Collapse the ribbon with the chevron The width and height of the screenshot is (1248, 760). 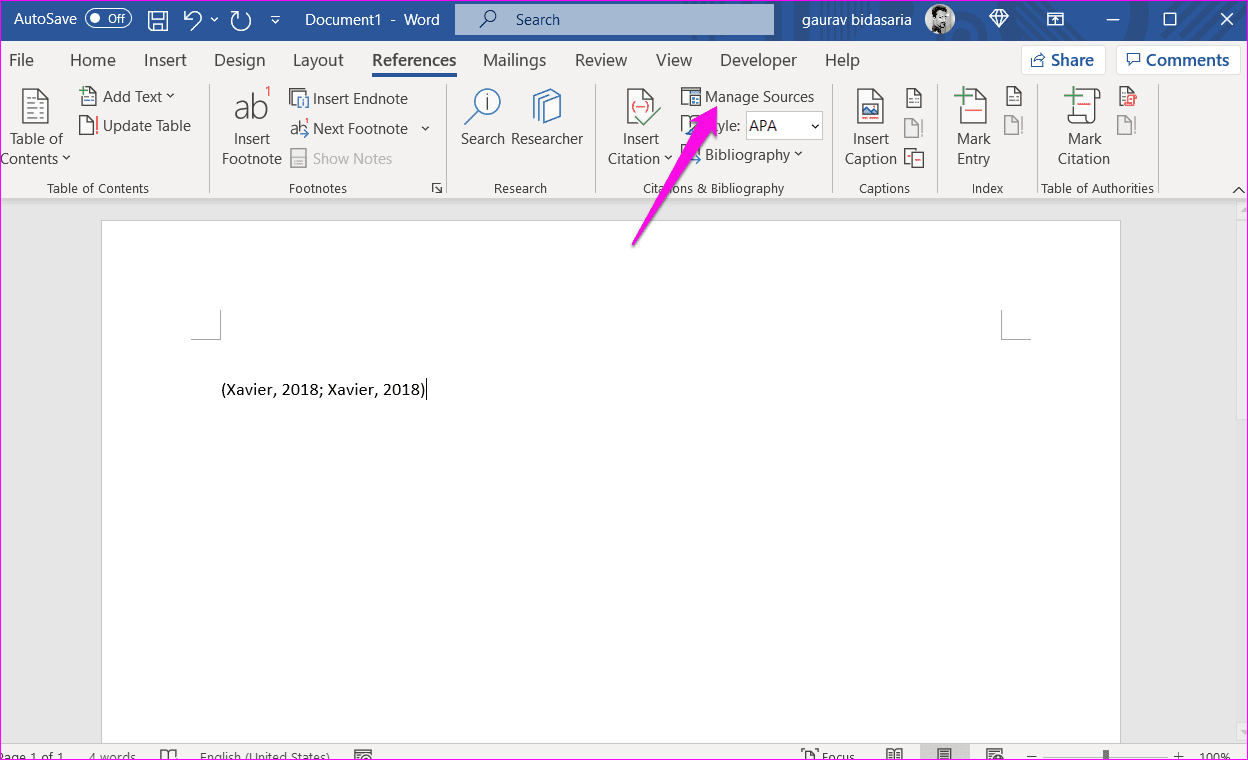click(x=1238, y=188)
